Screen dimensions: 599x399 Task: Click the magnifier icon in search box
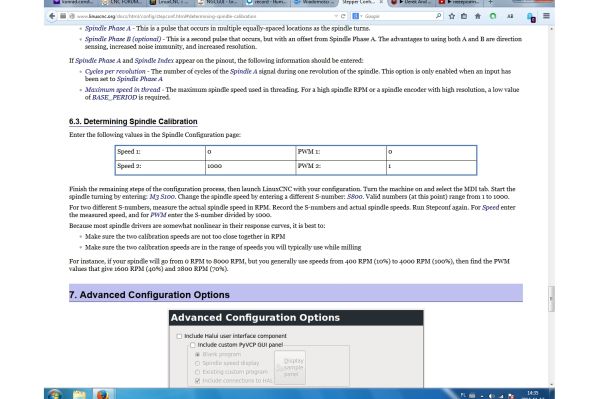(x=438, y=16)
